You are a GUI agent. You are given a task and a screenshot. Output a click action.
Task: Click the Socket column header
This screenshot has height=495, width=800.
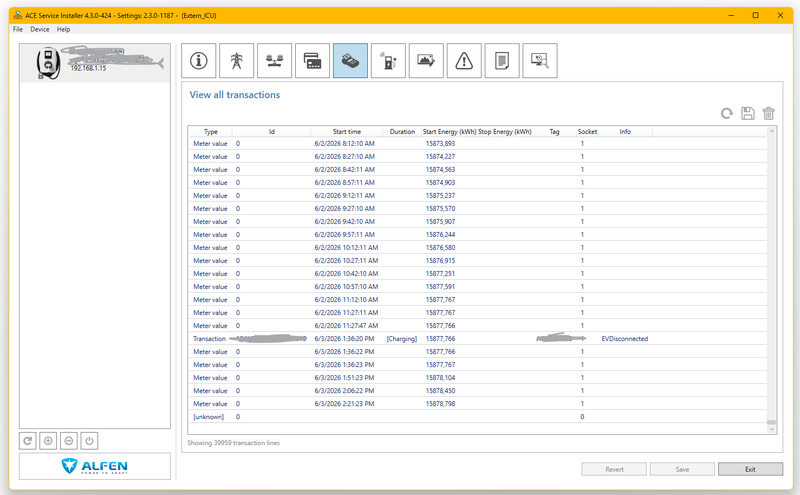coord(587,132)
